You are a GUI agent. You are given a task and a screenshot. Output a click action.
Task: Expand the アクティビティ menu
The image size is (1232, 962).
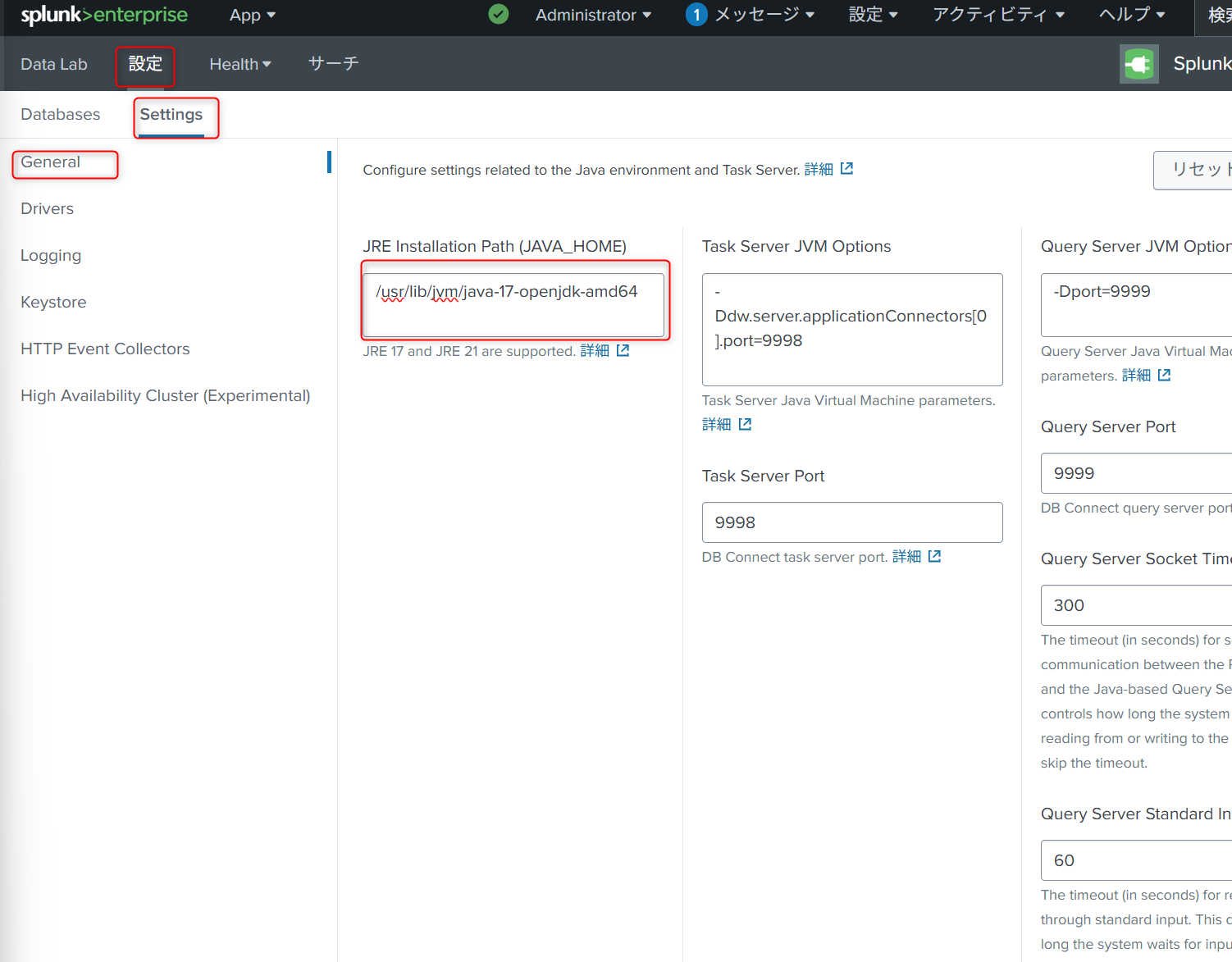pyautogui.click(x=998, y=15)
